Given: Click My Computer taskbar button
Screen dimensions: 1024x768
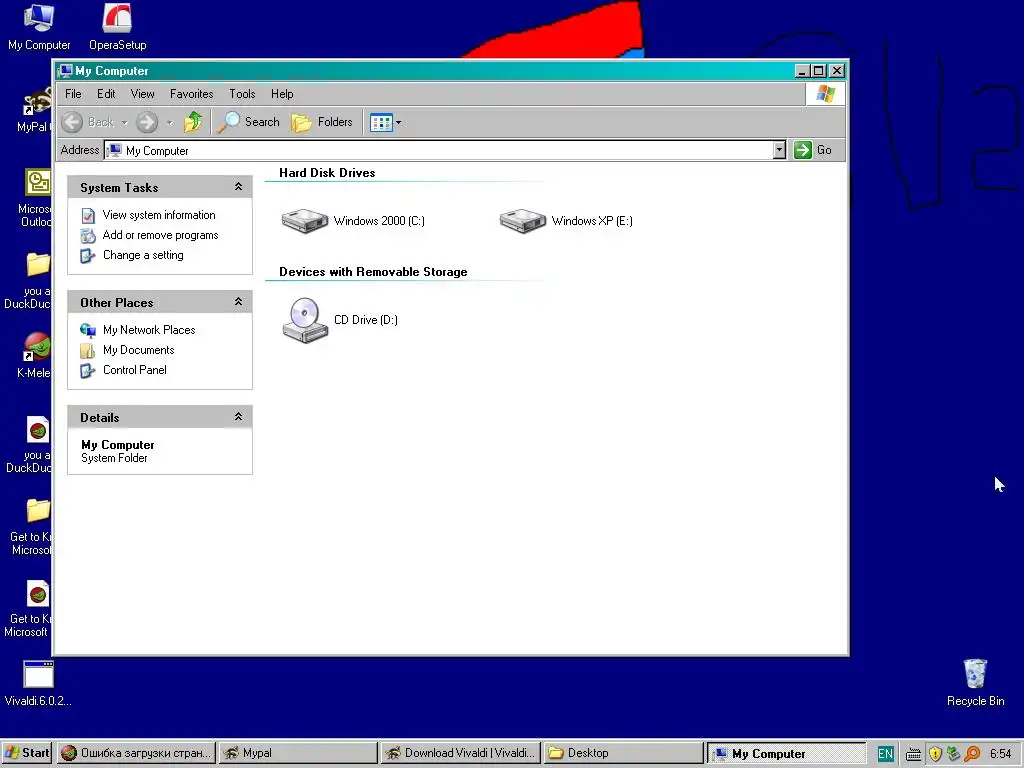Looking at the screenshot, I should (786, 753).
